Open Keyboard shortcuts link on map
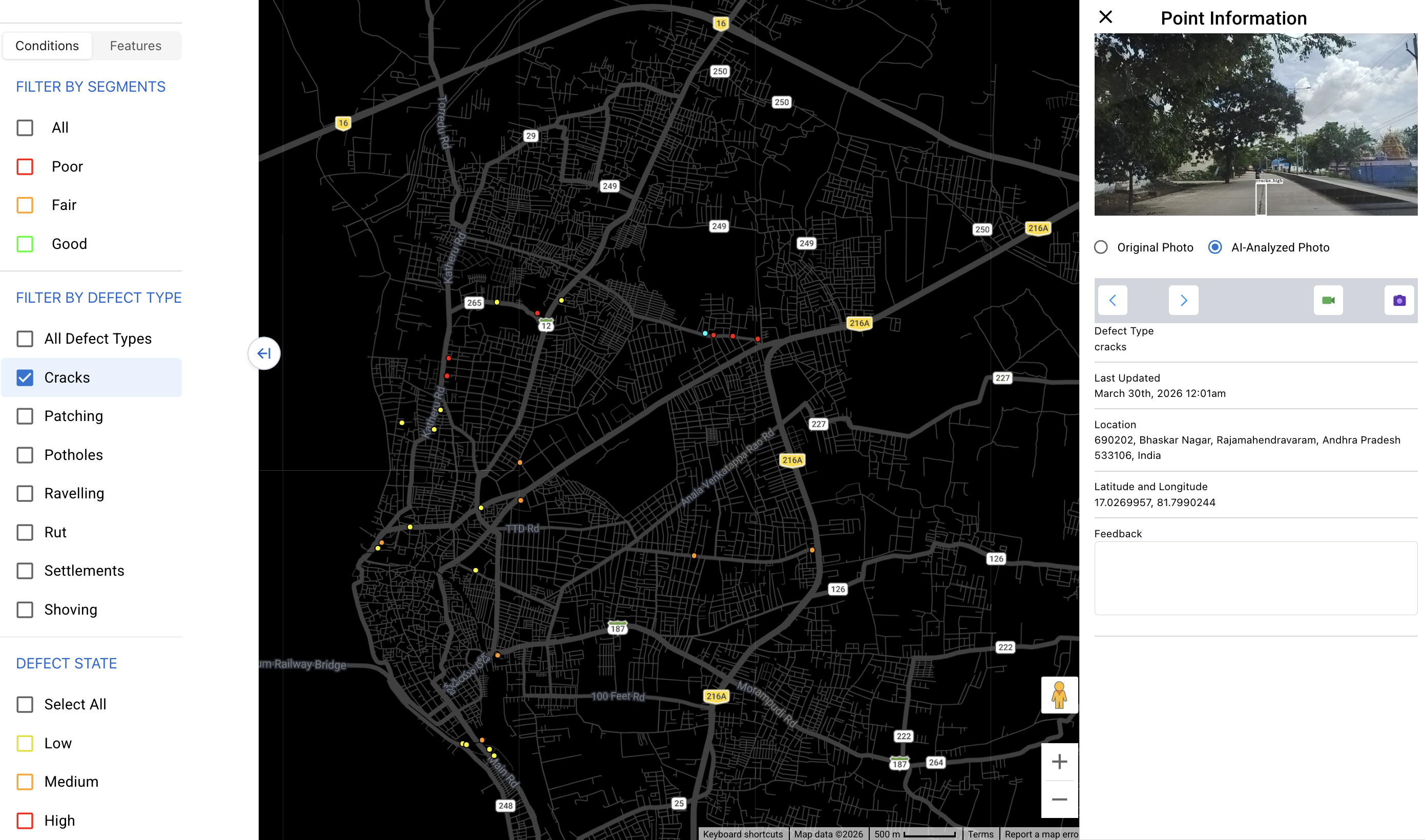The width and height of the screenshot is (1425, 840). (x=743, y=834)
